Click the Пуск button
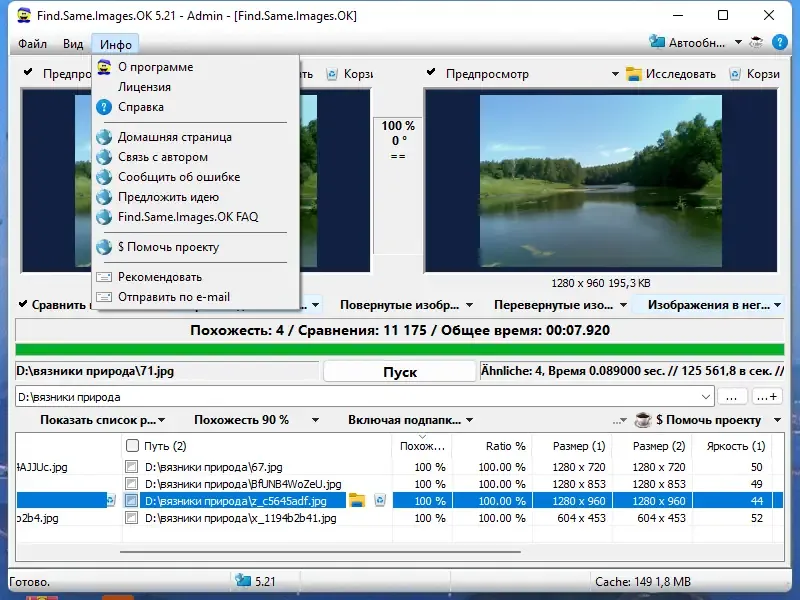The width and height of the screenshot is (800, 600). pyautogui.click(x=400, y=371)
